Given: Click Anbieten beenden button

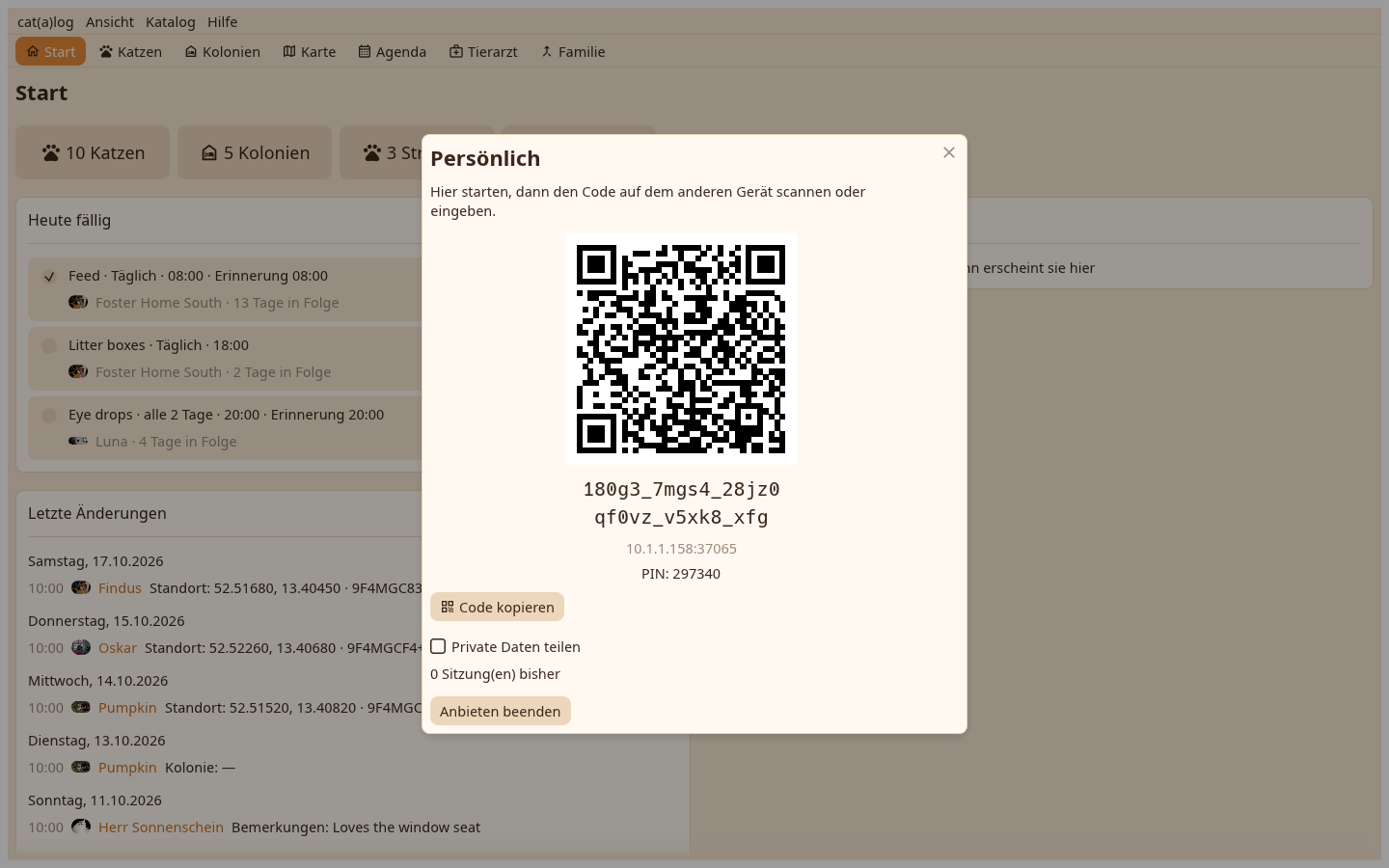Looking at the screenshot, I should point(500,711).
